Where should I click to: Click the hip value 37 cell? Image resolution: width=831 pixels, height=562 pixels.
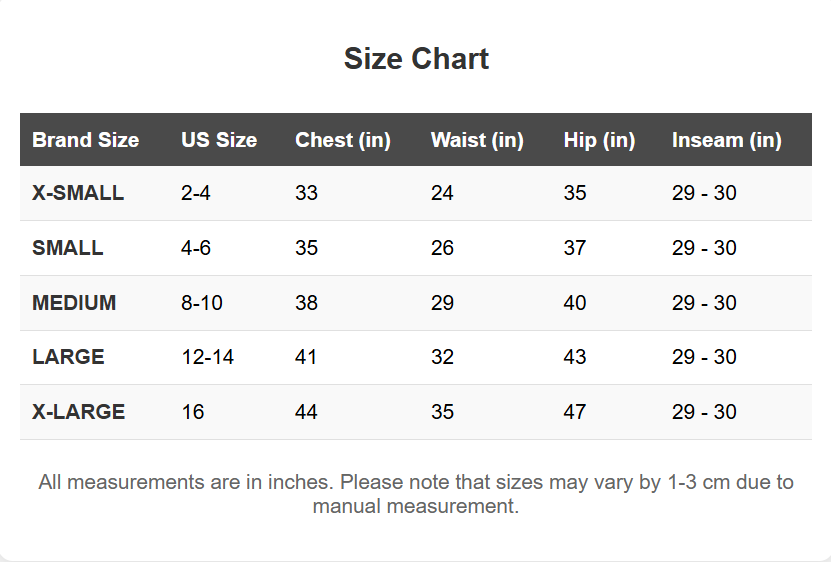575,248
